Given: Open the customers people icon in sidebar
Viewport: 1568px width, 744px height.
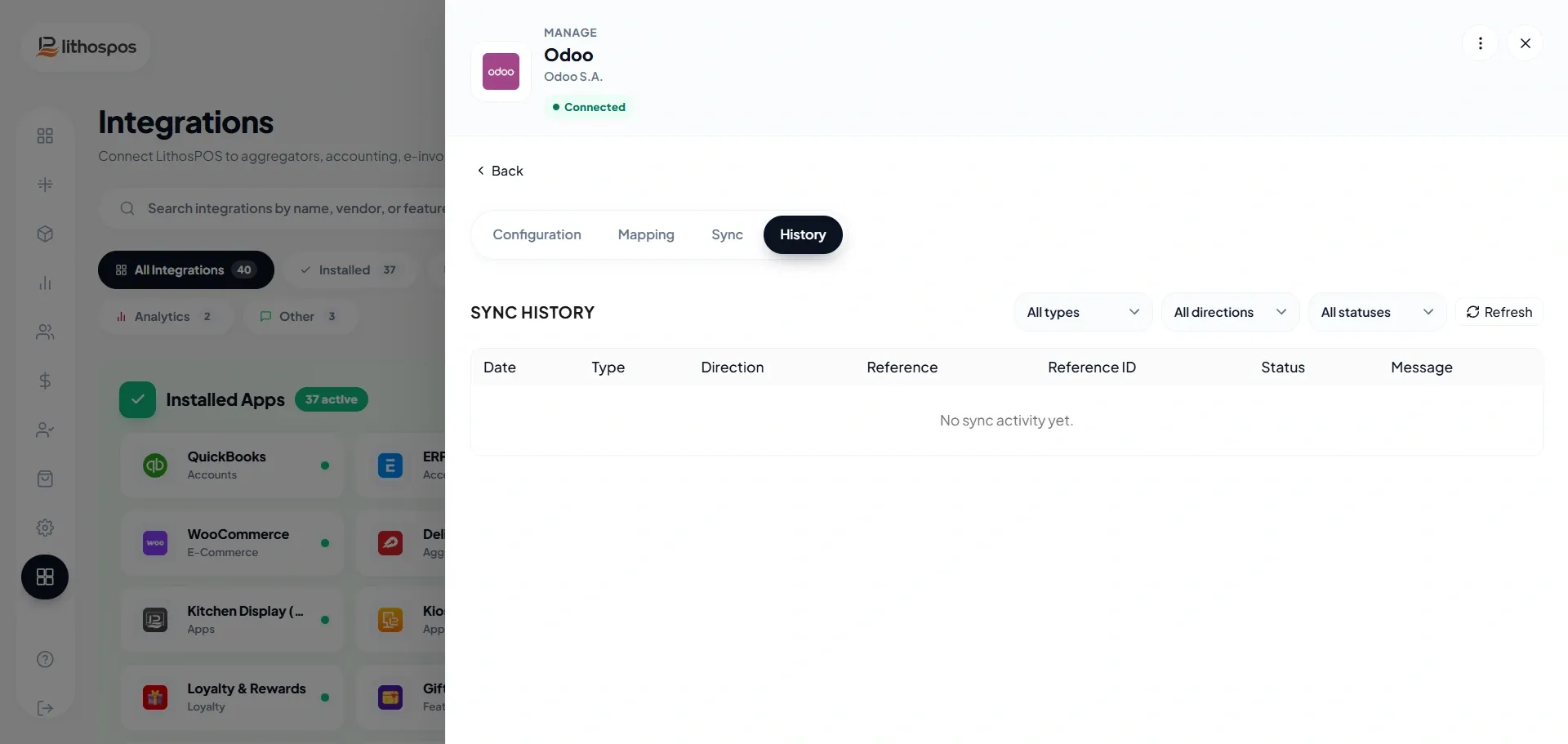Looking at the screenshot, I should coord(45,332).
